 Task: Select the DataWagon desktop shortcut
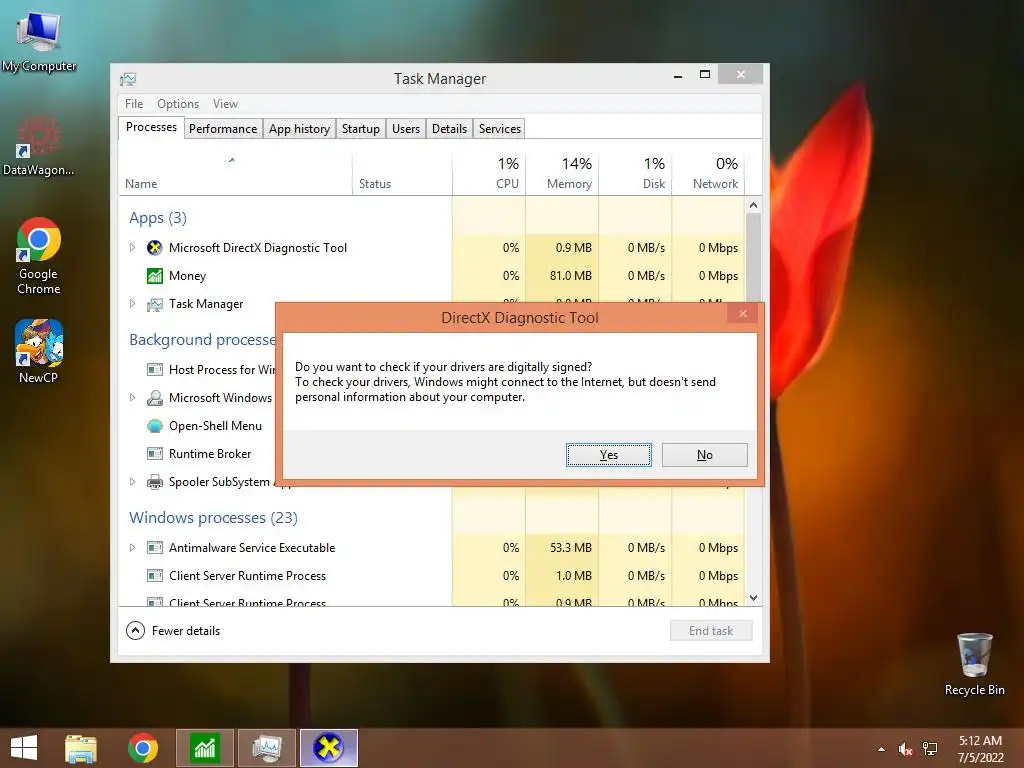[x=39, y=146]
